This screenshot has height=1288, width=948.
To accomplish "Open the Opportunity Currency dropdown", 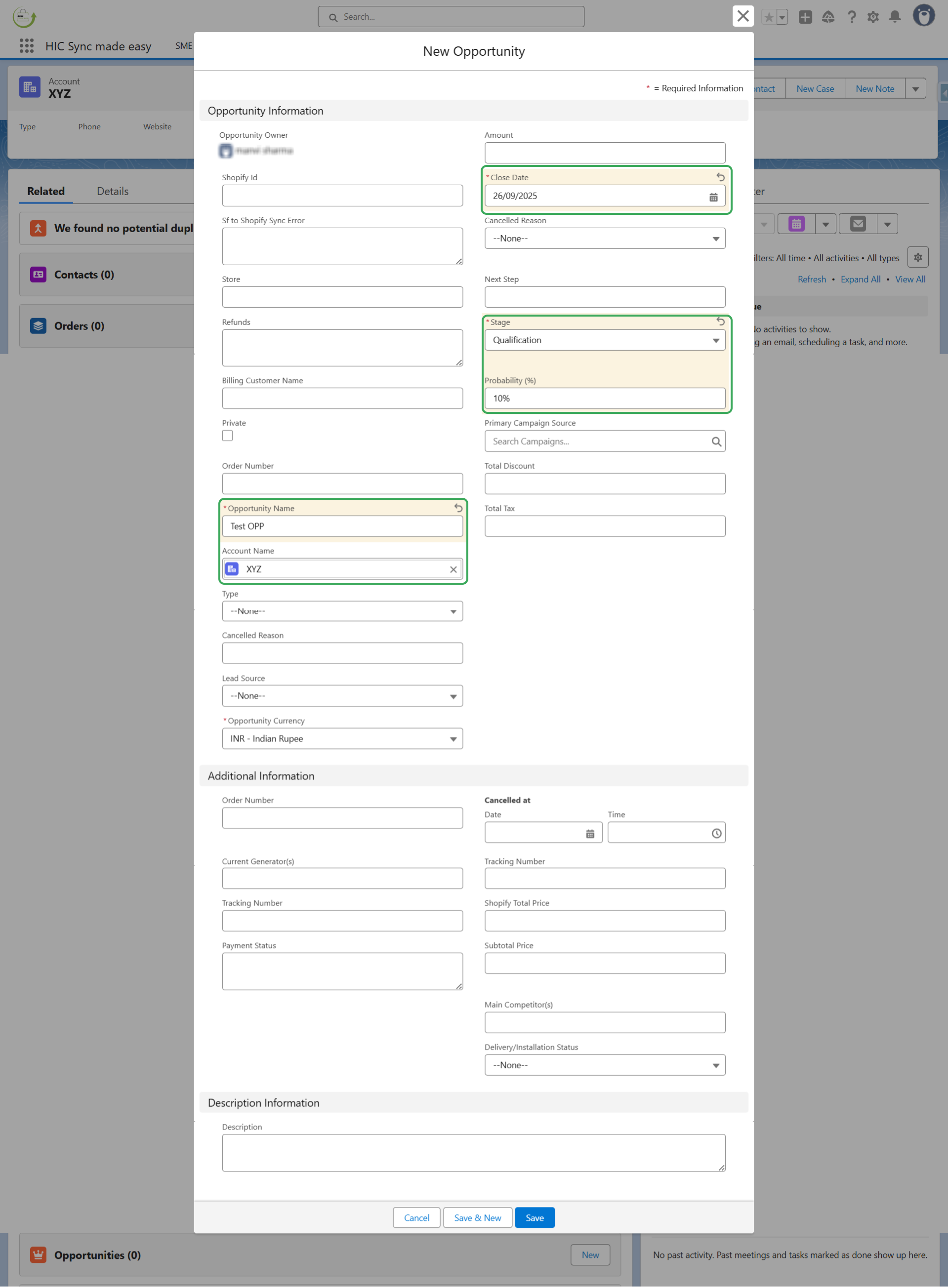I will [342, 739].
